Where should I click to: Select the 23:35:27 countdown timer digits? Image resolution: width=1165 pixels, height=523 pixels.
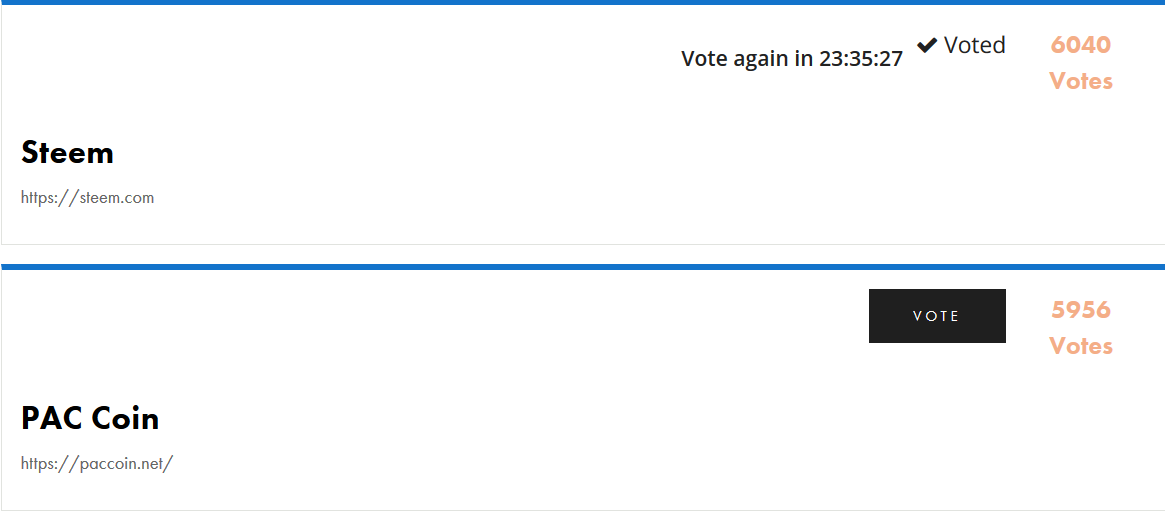(x=861, y=58)
